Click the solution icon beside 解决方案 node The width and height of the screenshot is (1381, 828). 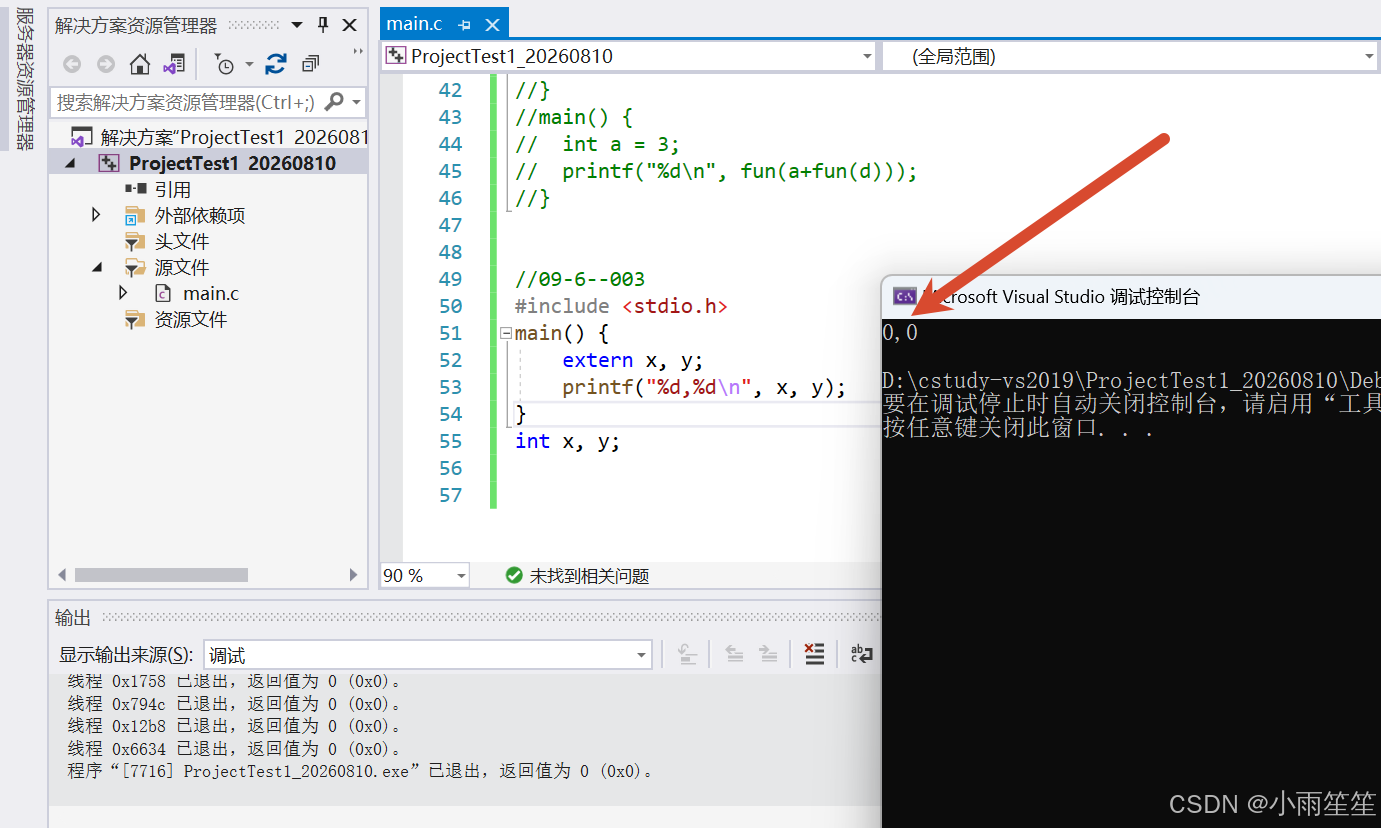pos(82,137)
